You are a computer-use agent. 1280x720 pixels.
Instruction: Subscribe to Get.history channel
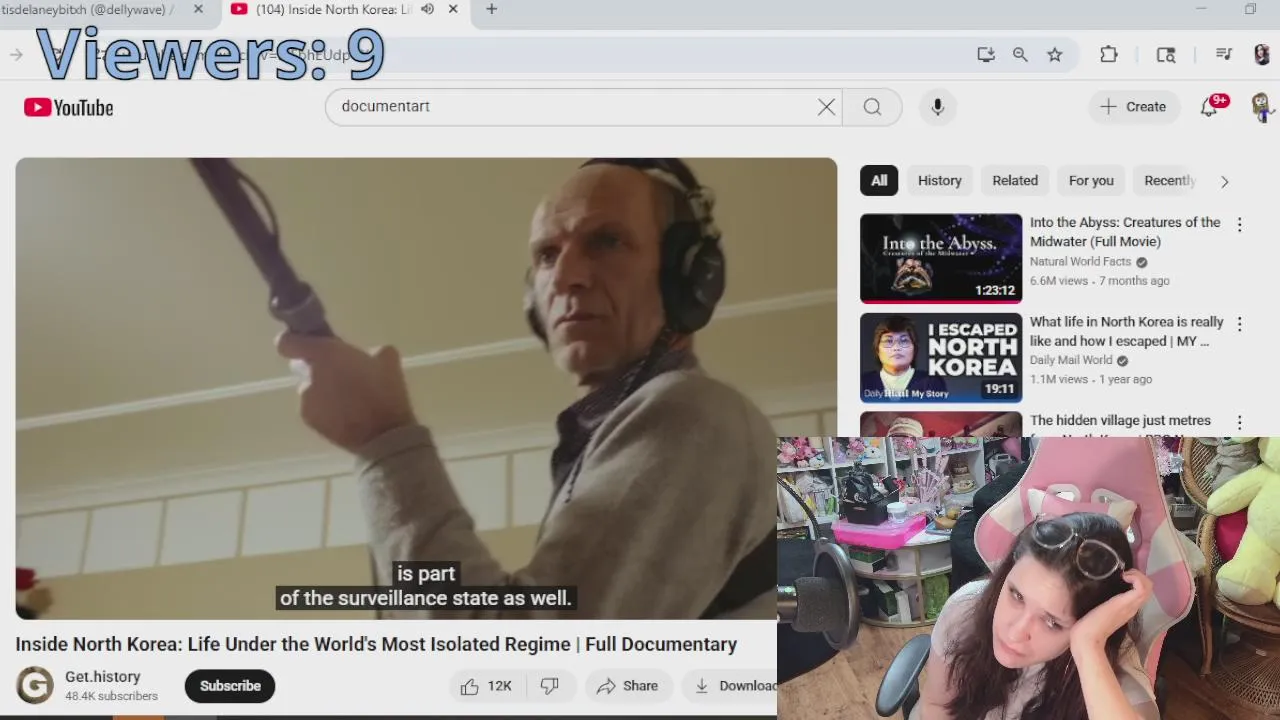coord(230,686)
